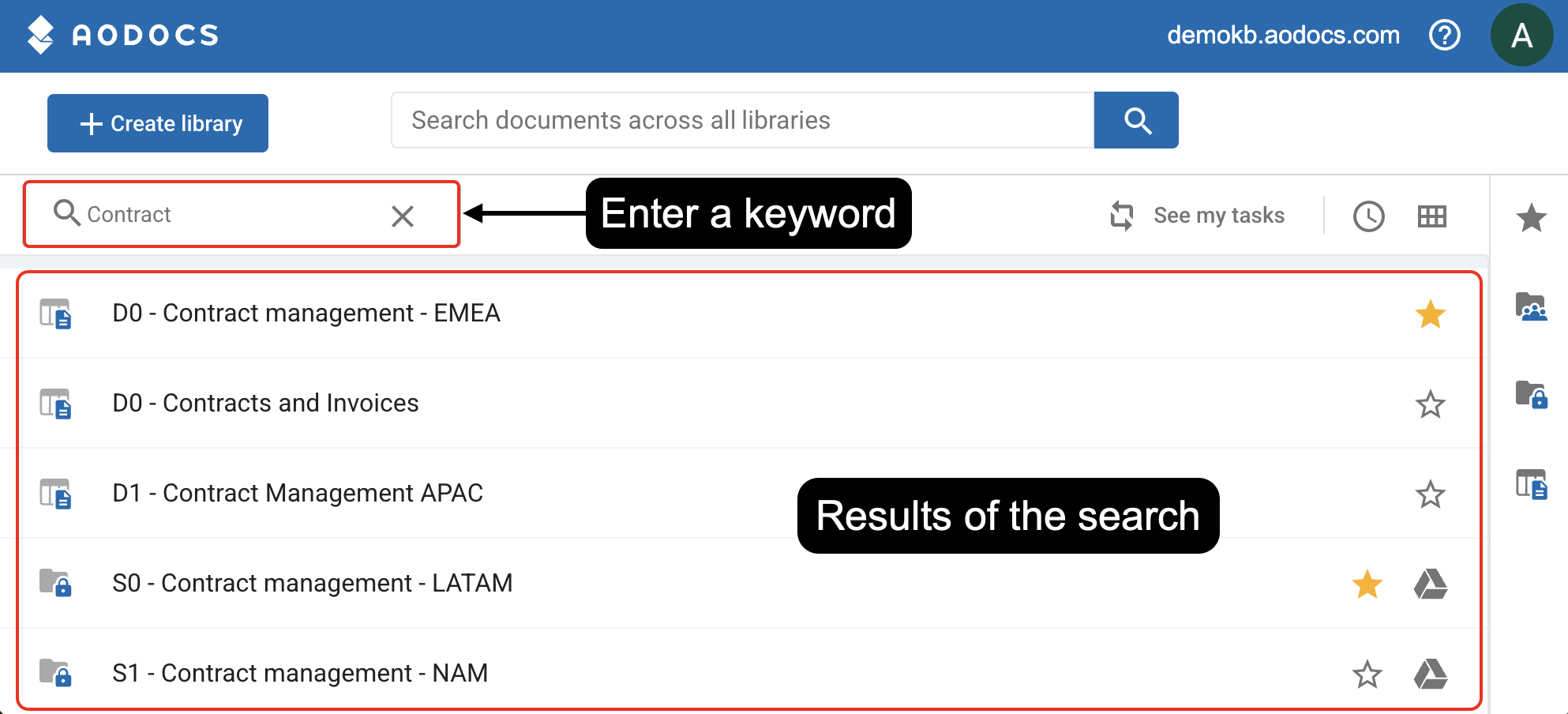Image resolution: width=1568 pixels, height=714 pixels.
Task: Click the blue search magnifier button
Action: [1136, 120]
